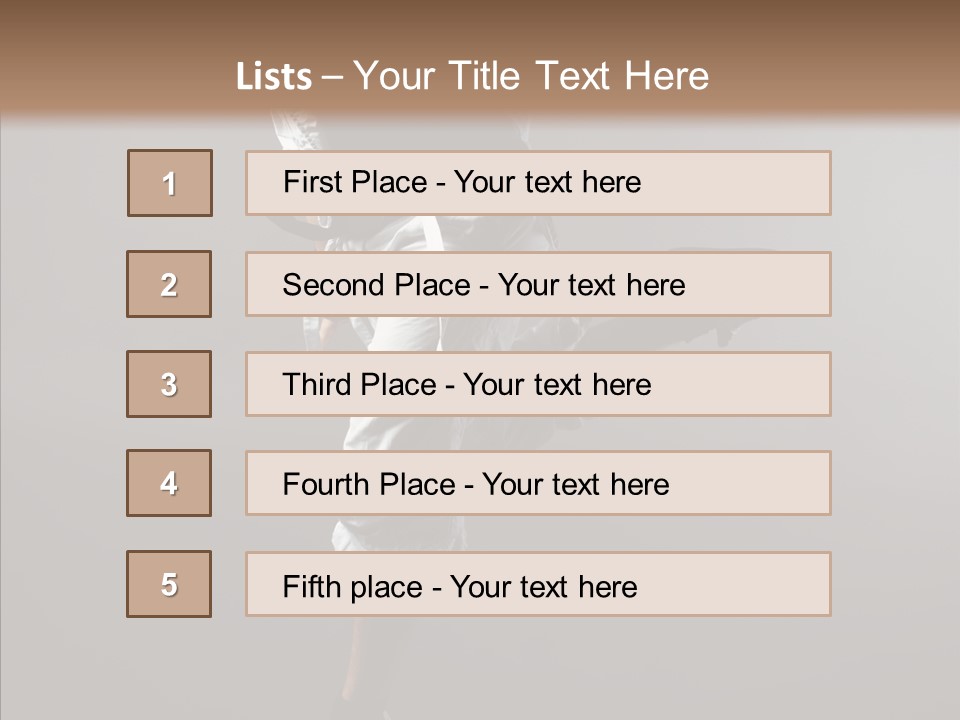Click the words 'First Place'
Viewport: 960px width, 720px height.
tap(355, 182)
